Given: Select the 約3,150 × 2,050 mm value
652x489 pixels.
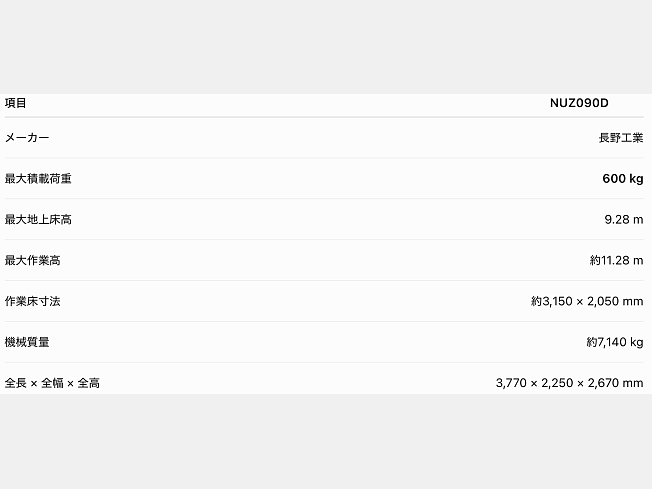Looking at the screenshot, I should coord(587,301).
